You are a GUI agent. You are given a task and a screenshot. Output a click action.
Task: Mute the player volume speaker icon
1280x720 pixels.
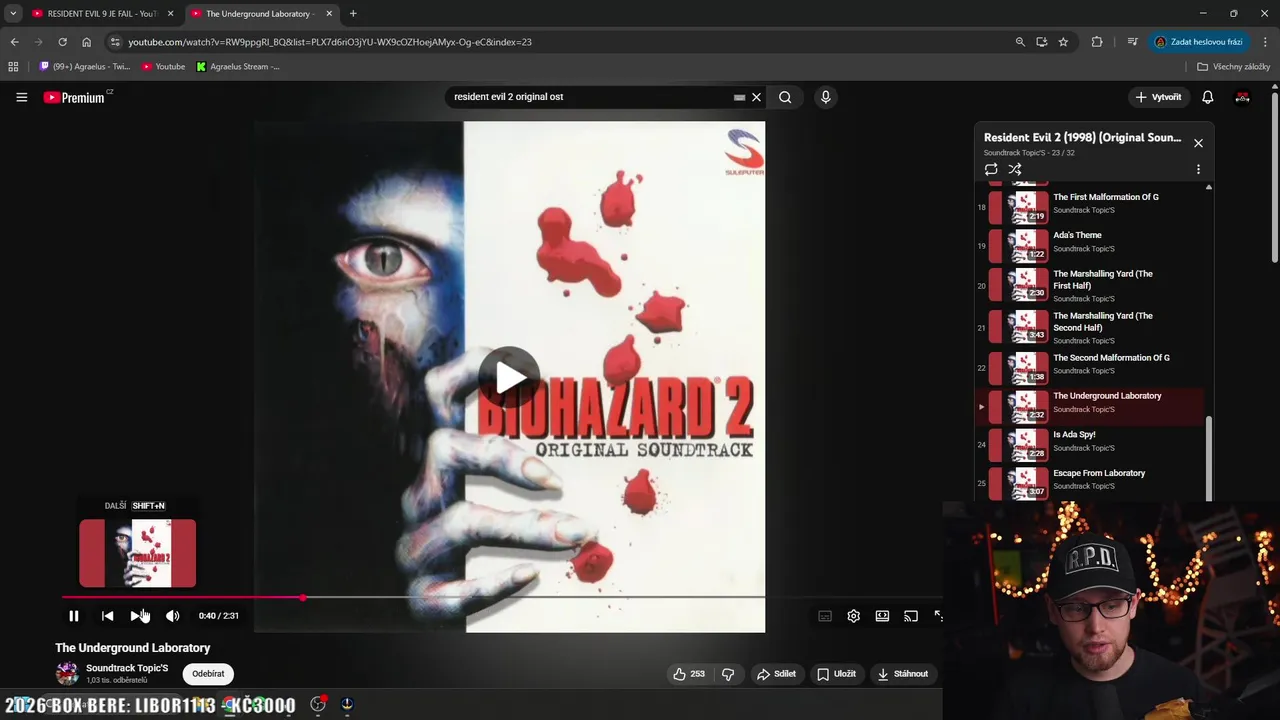pyautogui.click(x=172, y=616)
